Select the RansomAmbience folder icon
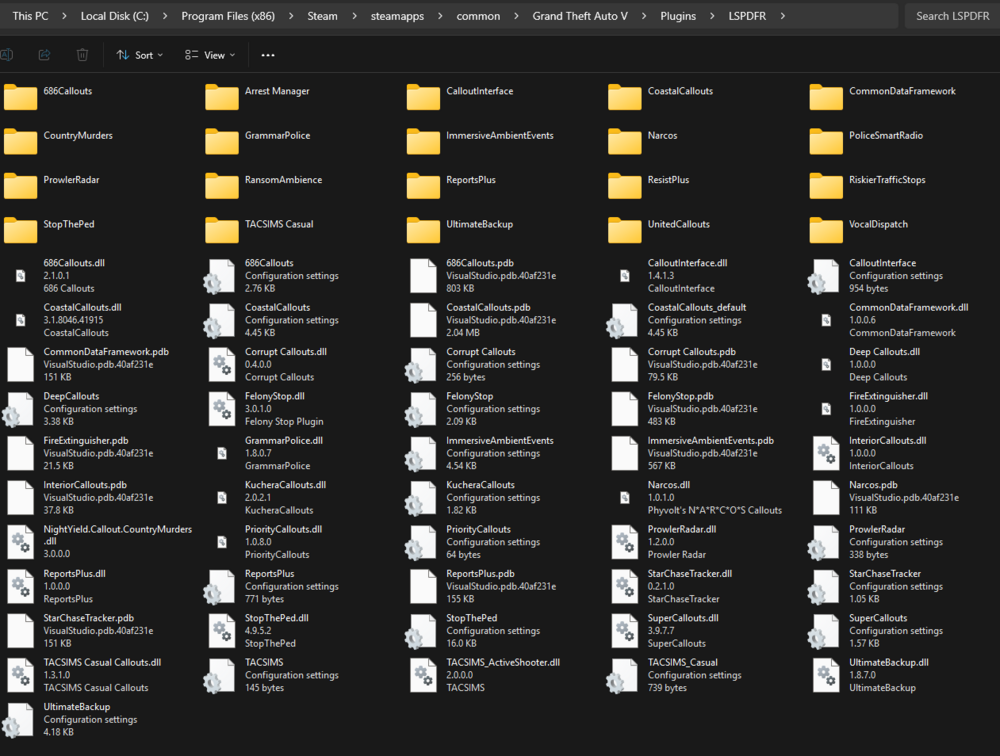Image resolution: width=1000 pixels, height=756 pixels. (x=222, y=186)
